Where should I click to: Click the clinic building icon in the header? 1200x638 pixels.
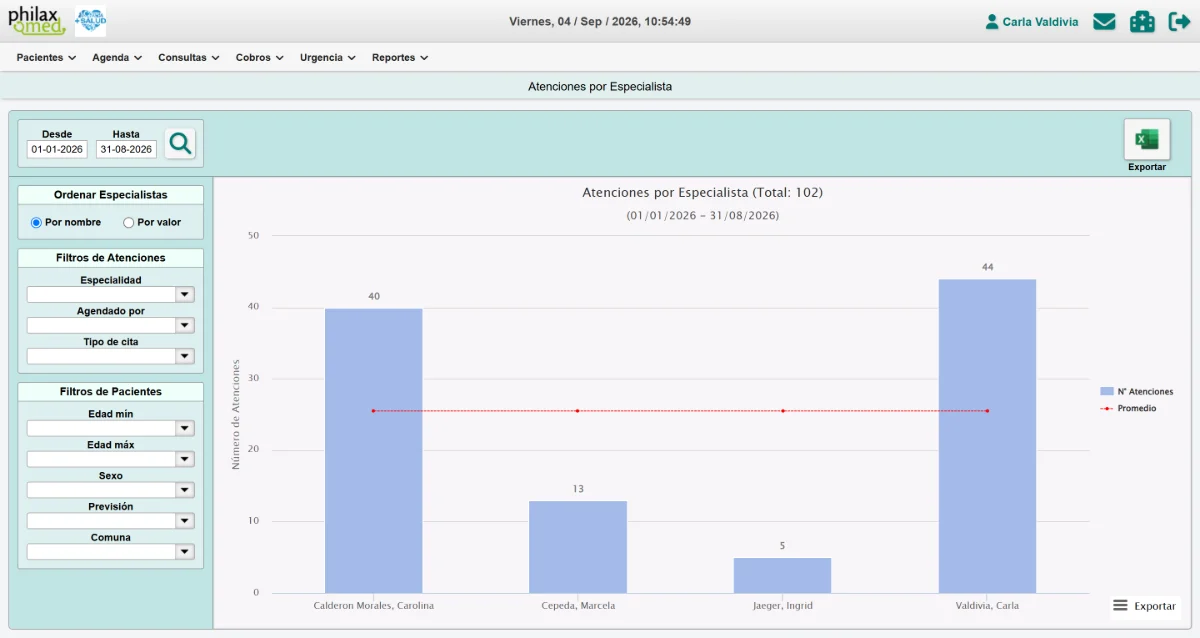coord(1142,21)
